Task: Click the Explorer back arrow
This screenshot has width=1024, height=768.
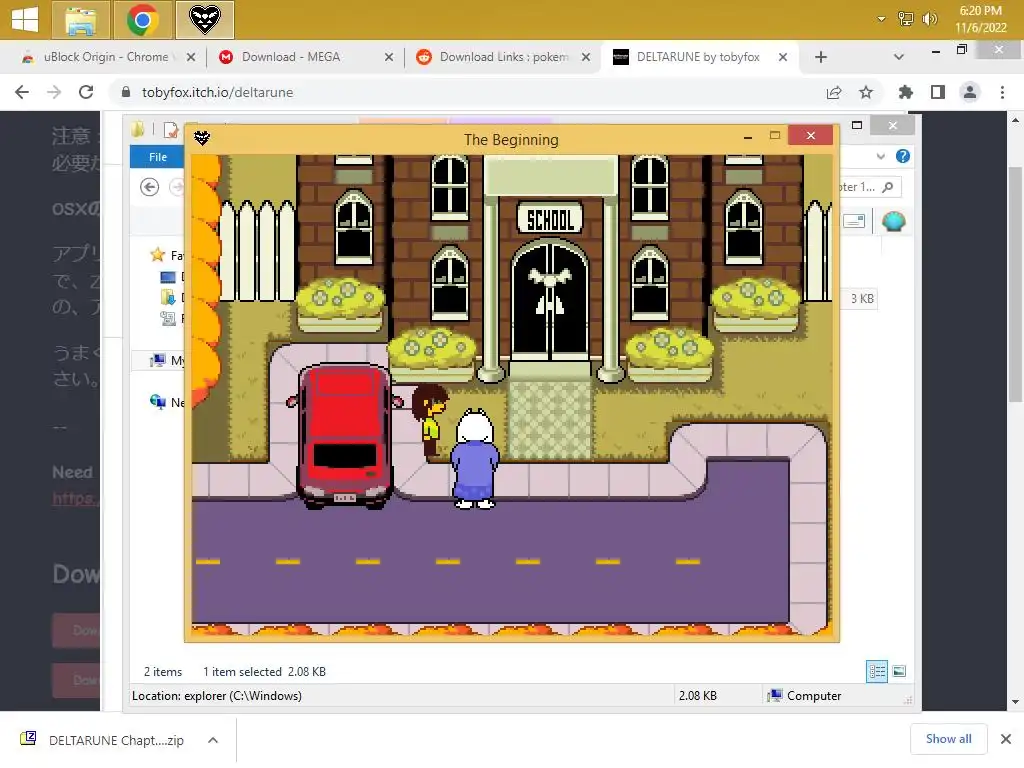Action: click(150, 187)
